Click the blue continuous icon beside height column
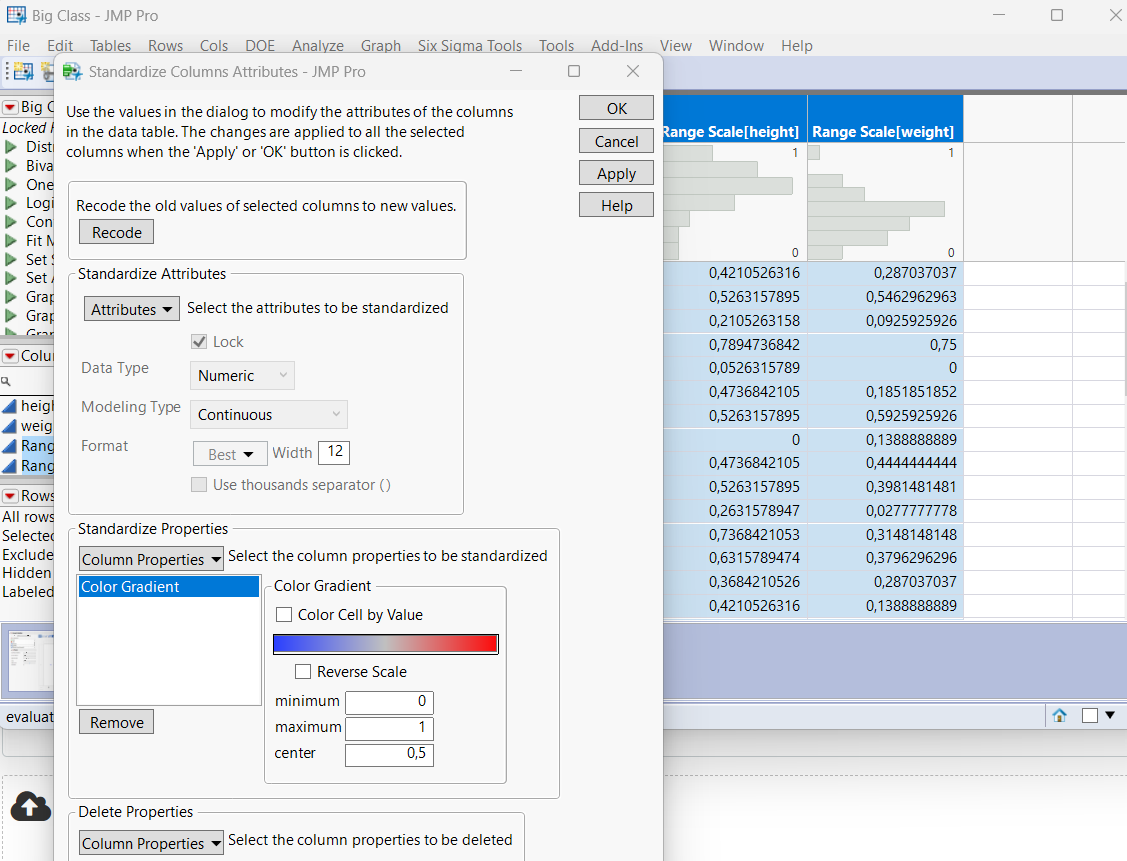The width and height of the screenshot is (1127, 861). pos(10,406)
